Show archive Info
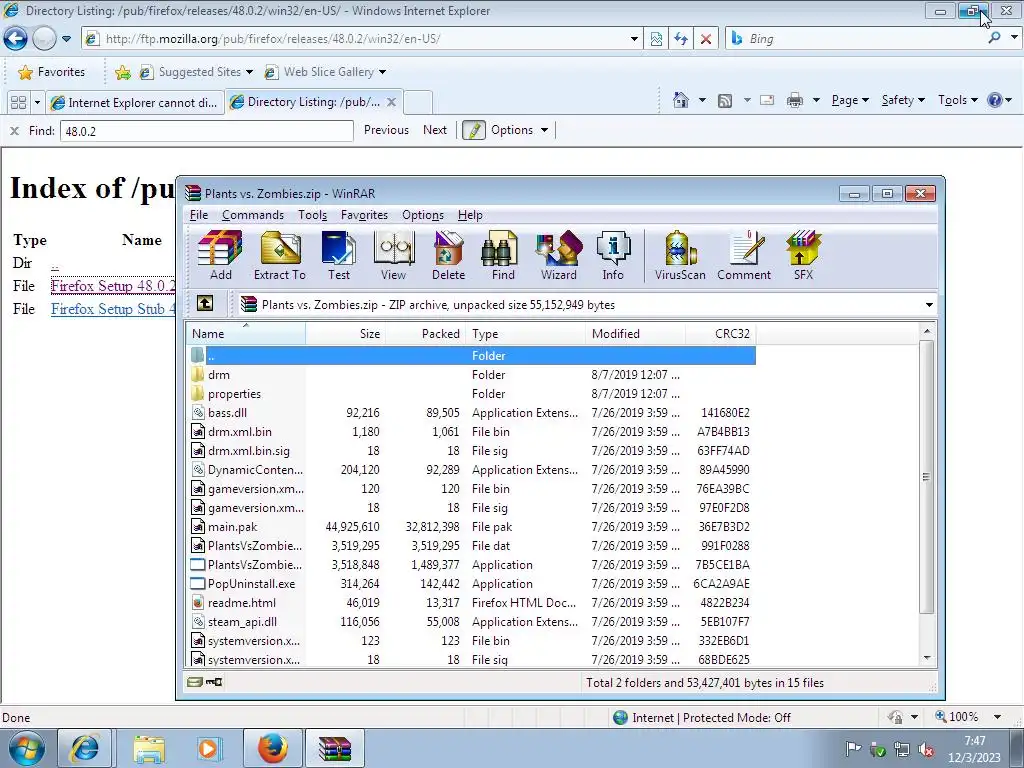The image size is (1024, 768). tap(613, 255)
